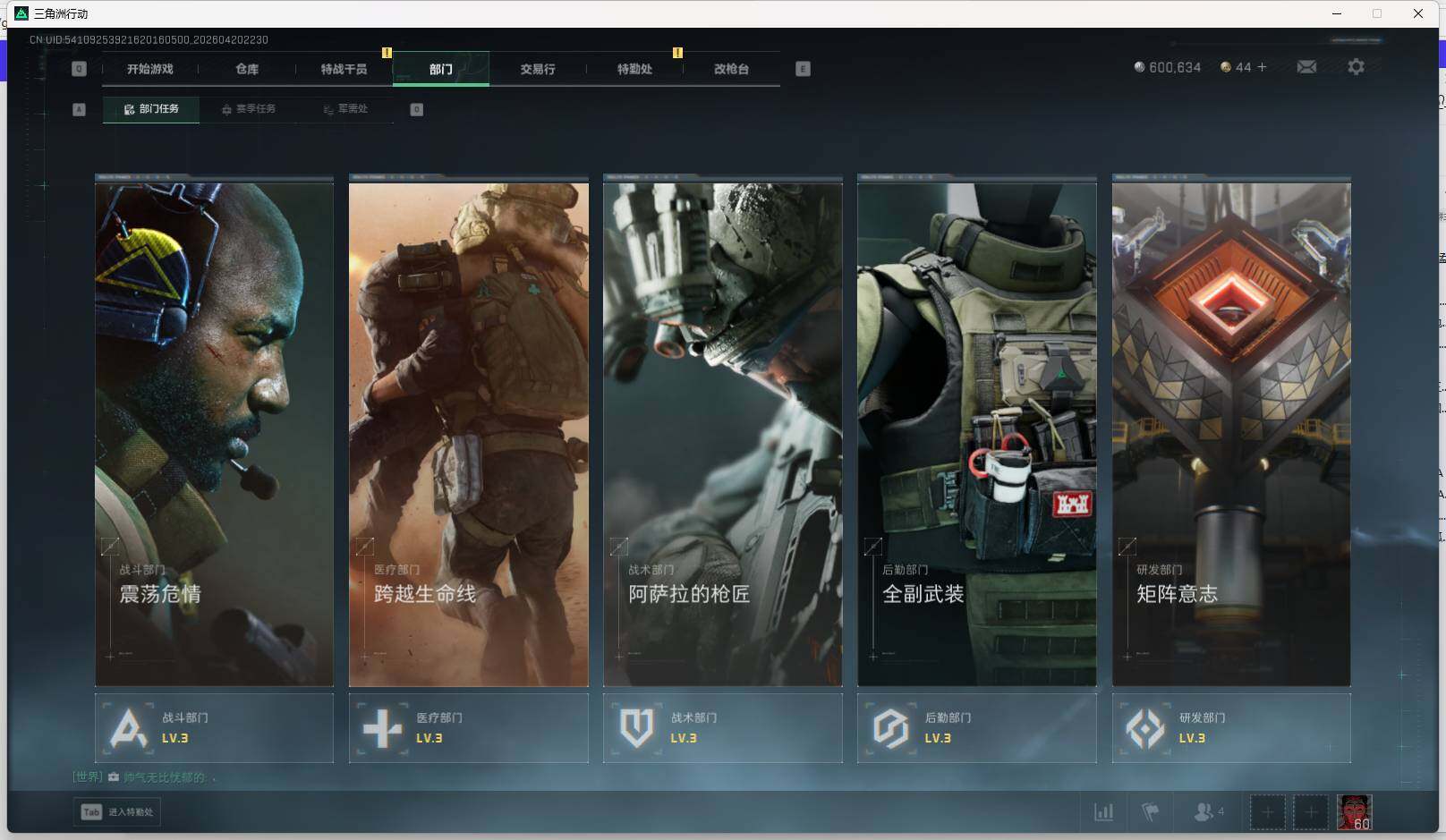Viewport: 1446px width, 840px height.
Task: Click the 后勤部门 hexagon emblem icon
Action: point(890,728)
